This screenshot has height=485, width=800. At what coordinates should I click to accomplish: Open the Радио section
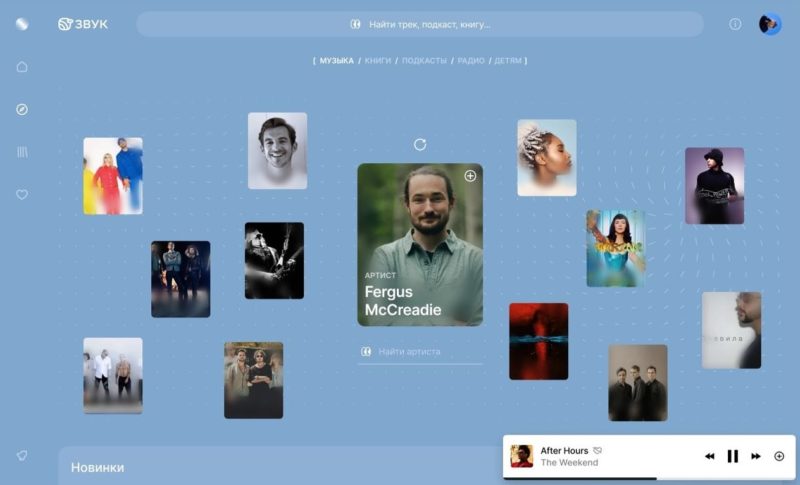pyautogui.click(x=471, y=61)
